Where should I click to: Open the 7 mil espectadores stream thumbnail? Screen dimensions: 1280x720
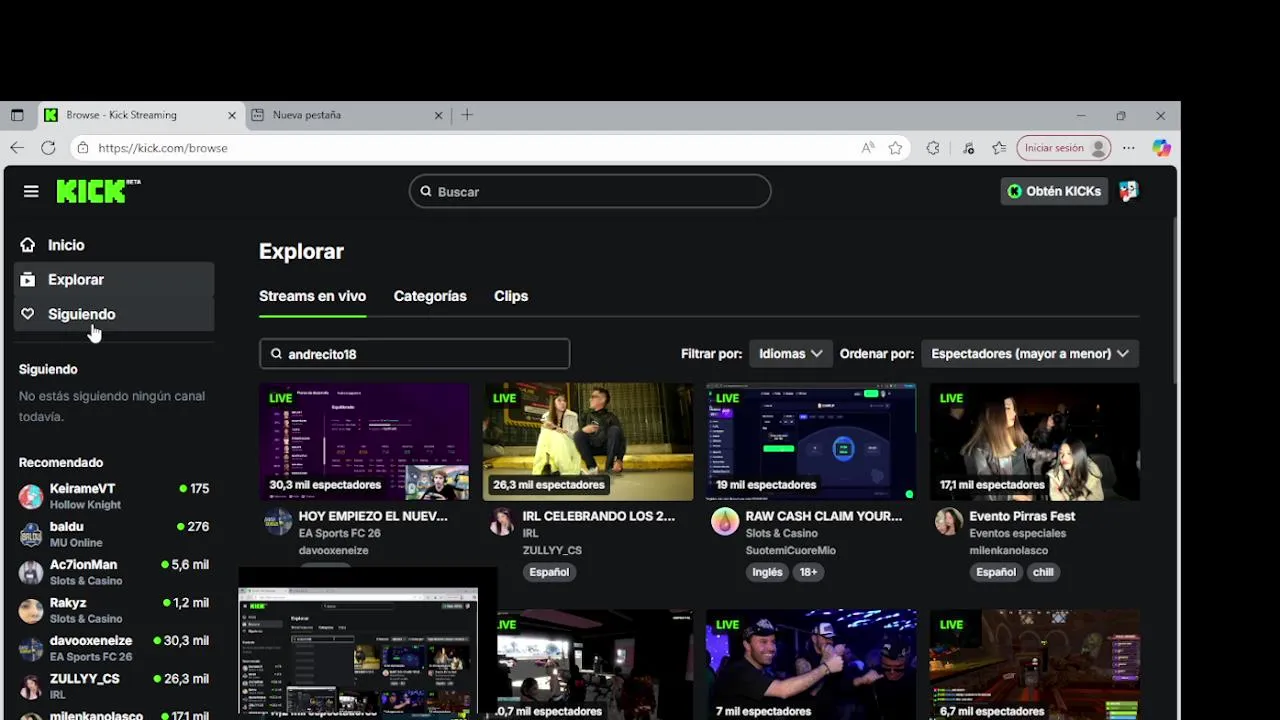click(811, 664)
